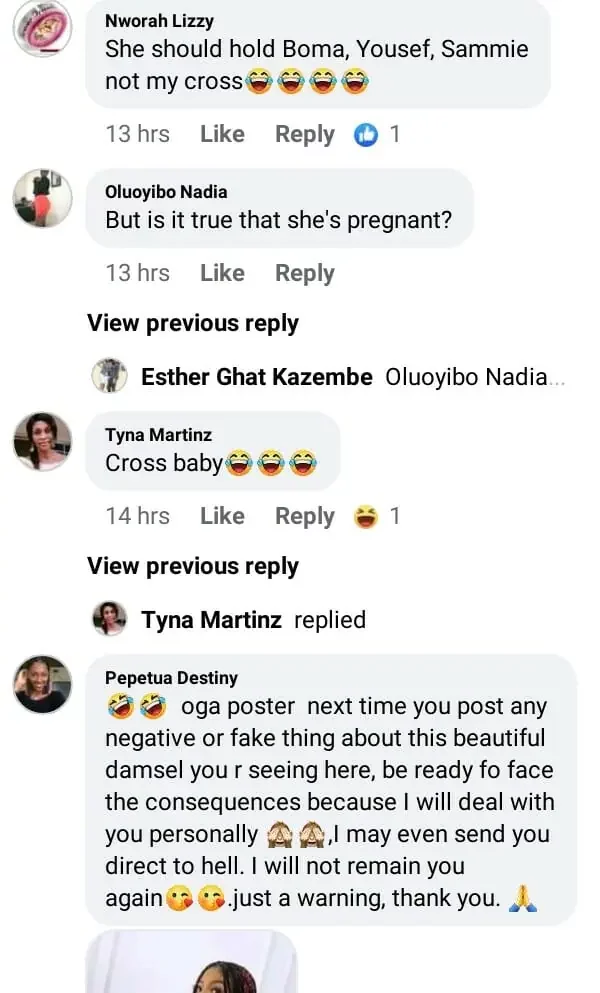This screenshot has height=993, width=600.
Task: Expand previous reply under Oluoyibo Nadia's comment
Action: coord(193,323)
